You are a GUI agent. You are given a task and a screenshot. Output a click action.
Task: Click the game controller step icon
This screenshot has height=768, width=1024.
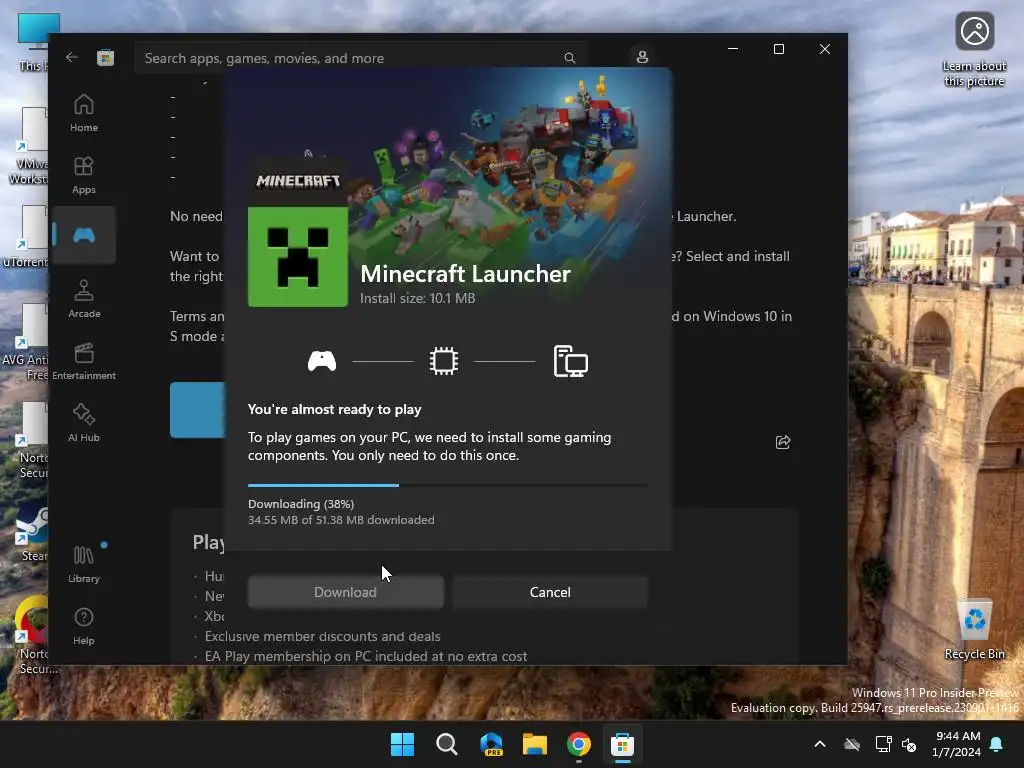[x=322, y=361]
